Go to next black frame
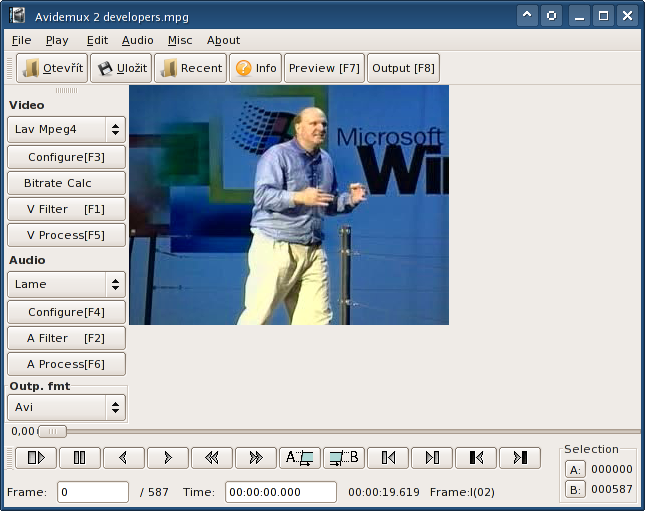645x511 pixels. tap(432, 458)
